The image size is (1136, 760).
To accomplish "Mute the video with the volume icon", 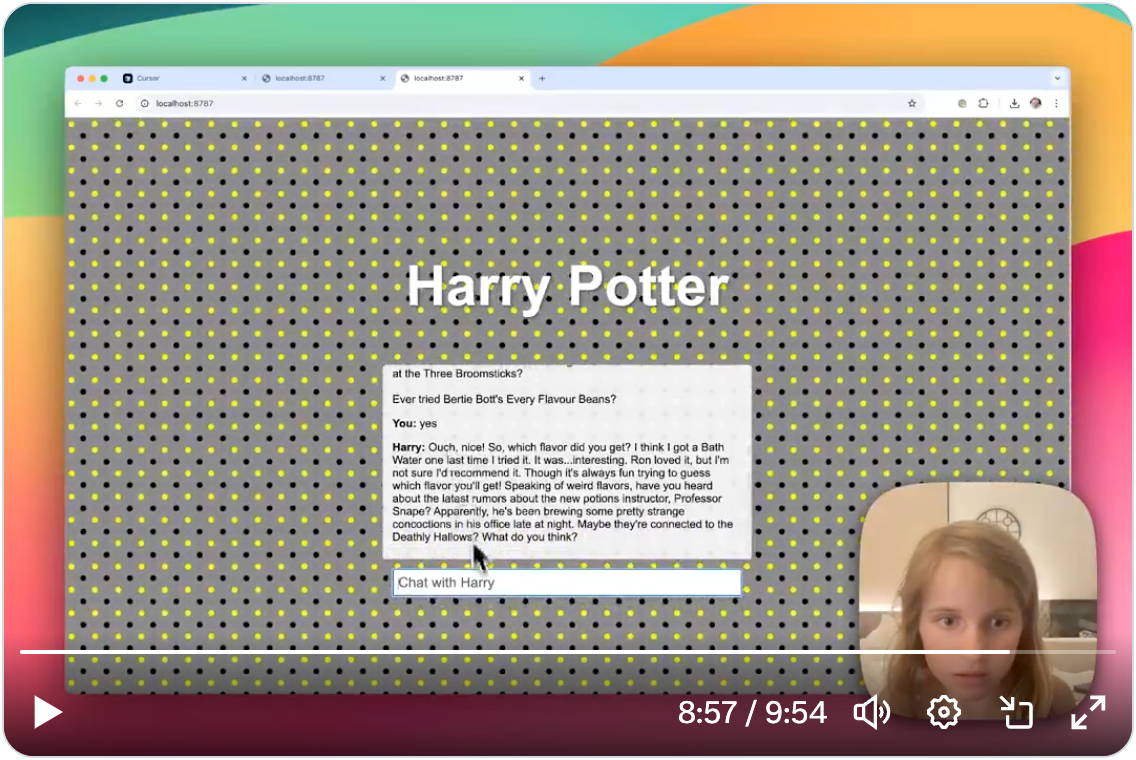I will (x=871, y=713).
